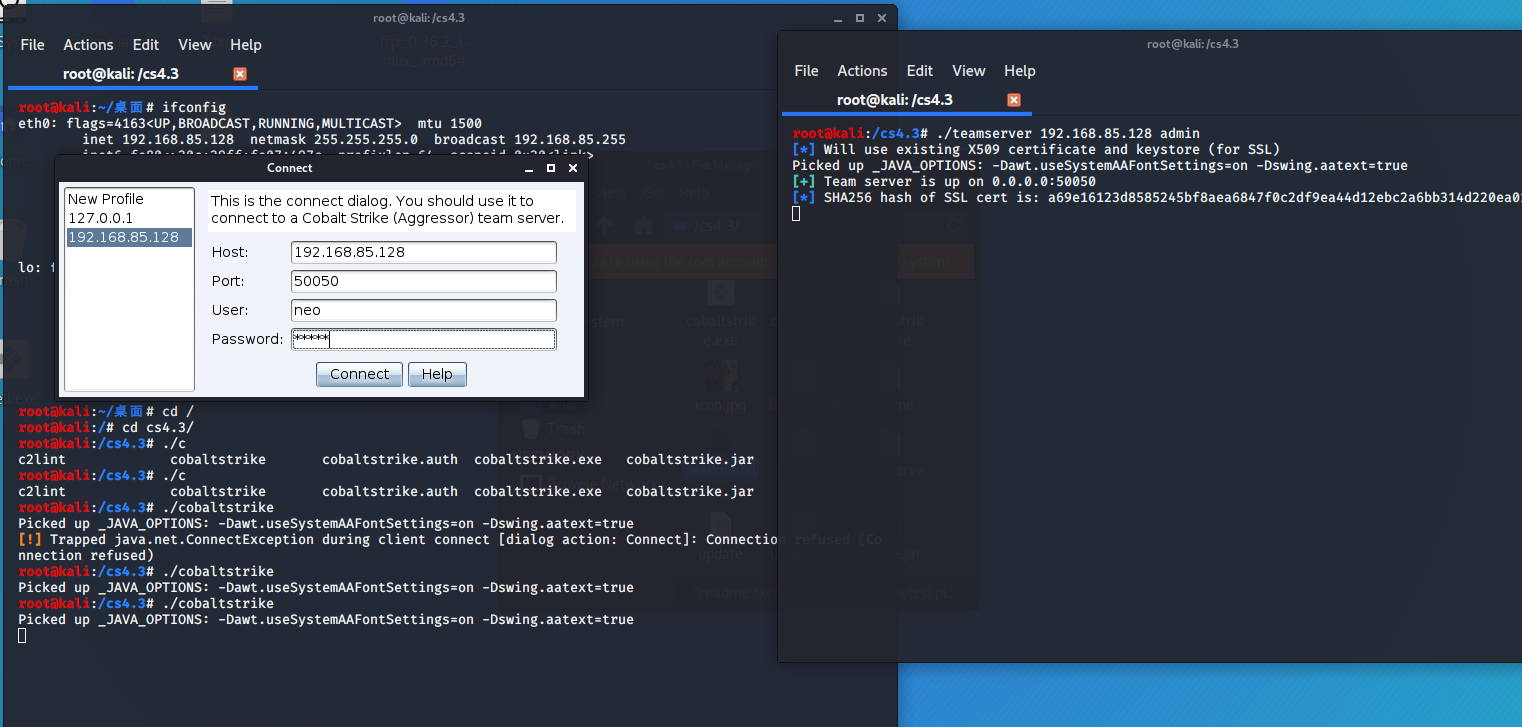The image size is (1522, 727).
Task: Click 'cd cs4.3/' command line
Action: coord(158,427)
